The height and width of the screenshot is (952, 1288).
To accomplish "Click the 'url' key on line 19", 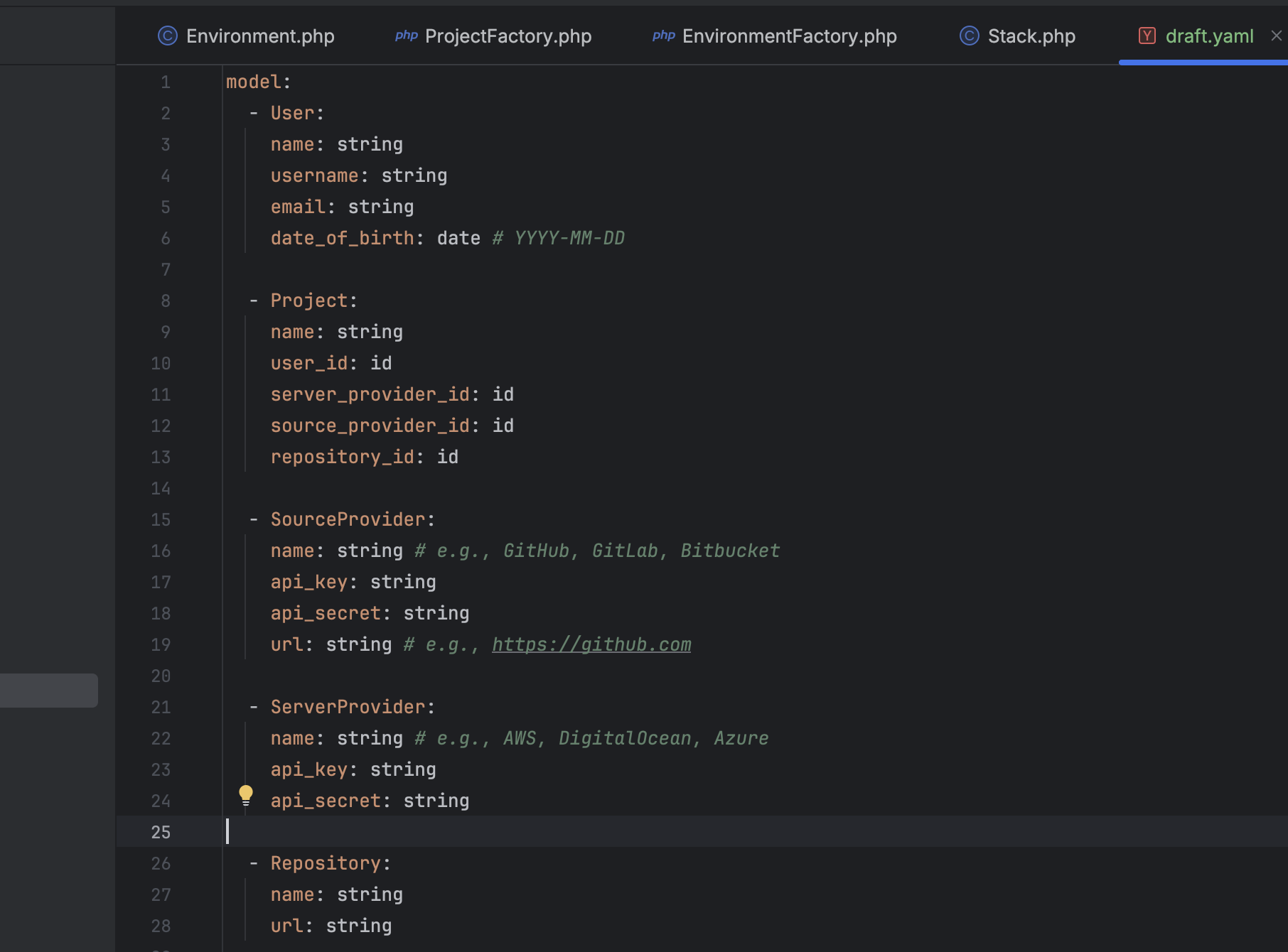I will (286, 644).
